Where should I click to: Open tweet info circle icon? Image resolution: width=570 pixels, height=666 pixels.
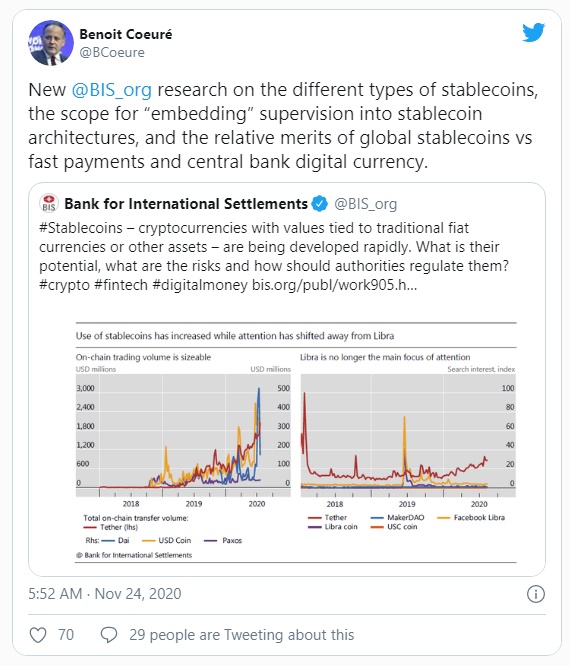coord(536,594)
